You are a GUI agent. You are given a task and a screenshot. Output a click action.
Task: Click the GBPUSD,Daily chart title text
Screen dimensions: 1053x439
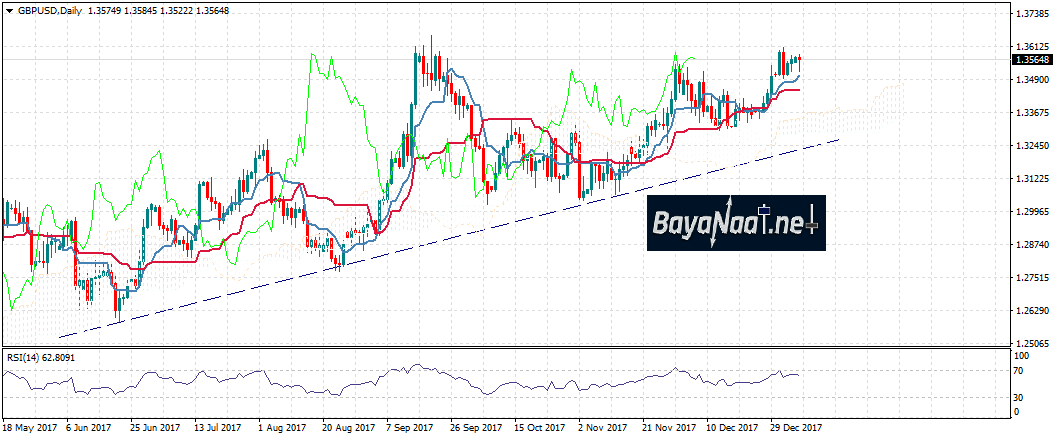(50, 11)
